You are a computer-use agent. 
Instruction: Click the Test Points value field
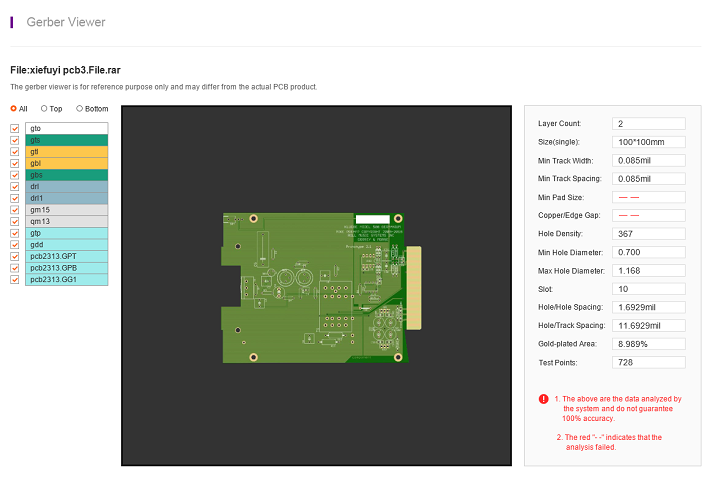click(x=648, y=362)
